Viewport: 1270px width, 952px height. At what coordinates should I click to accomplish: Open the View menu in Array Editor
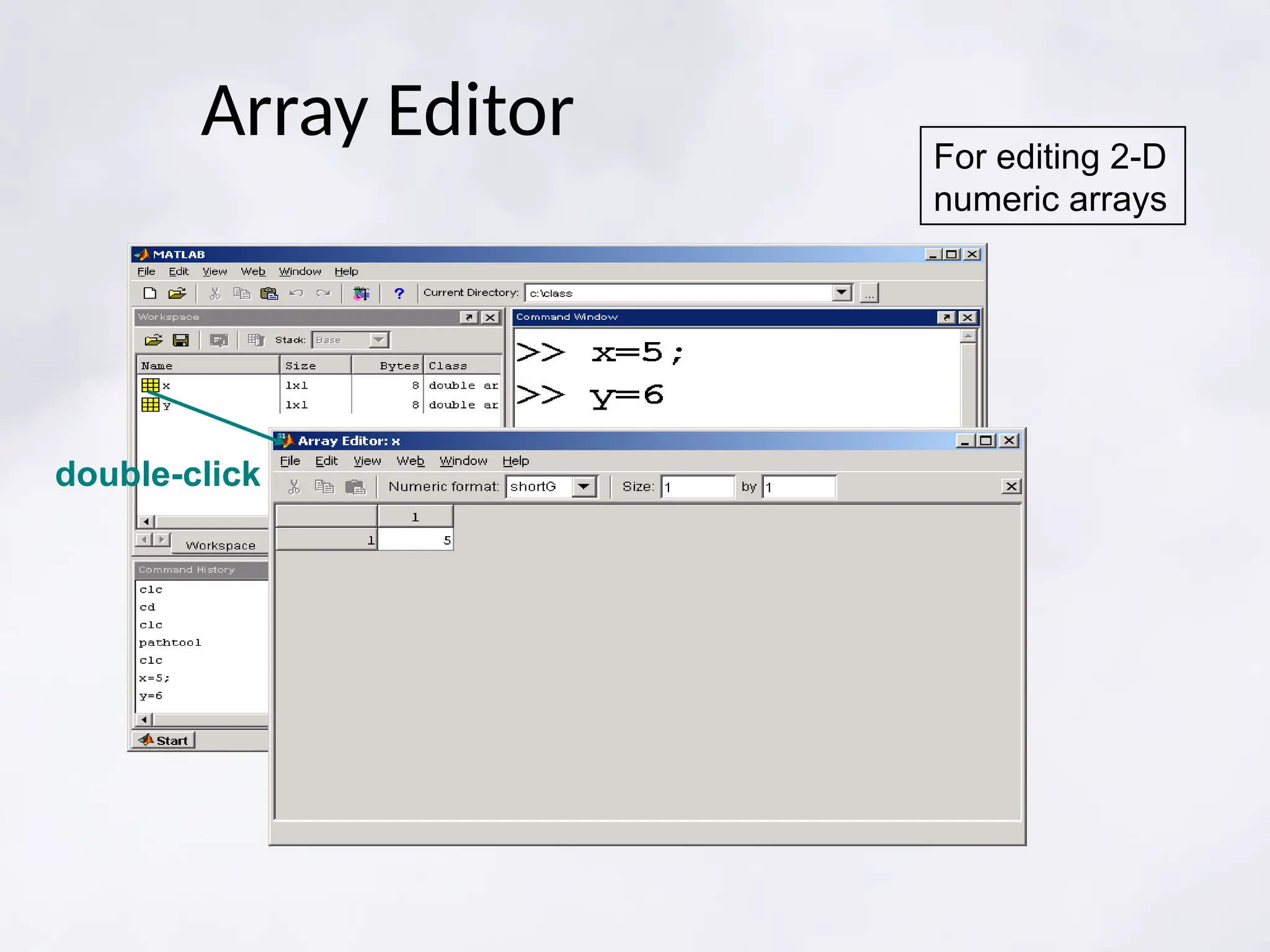[367, 461]
